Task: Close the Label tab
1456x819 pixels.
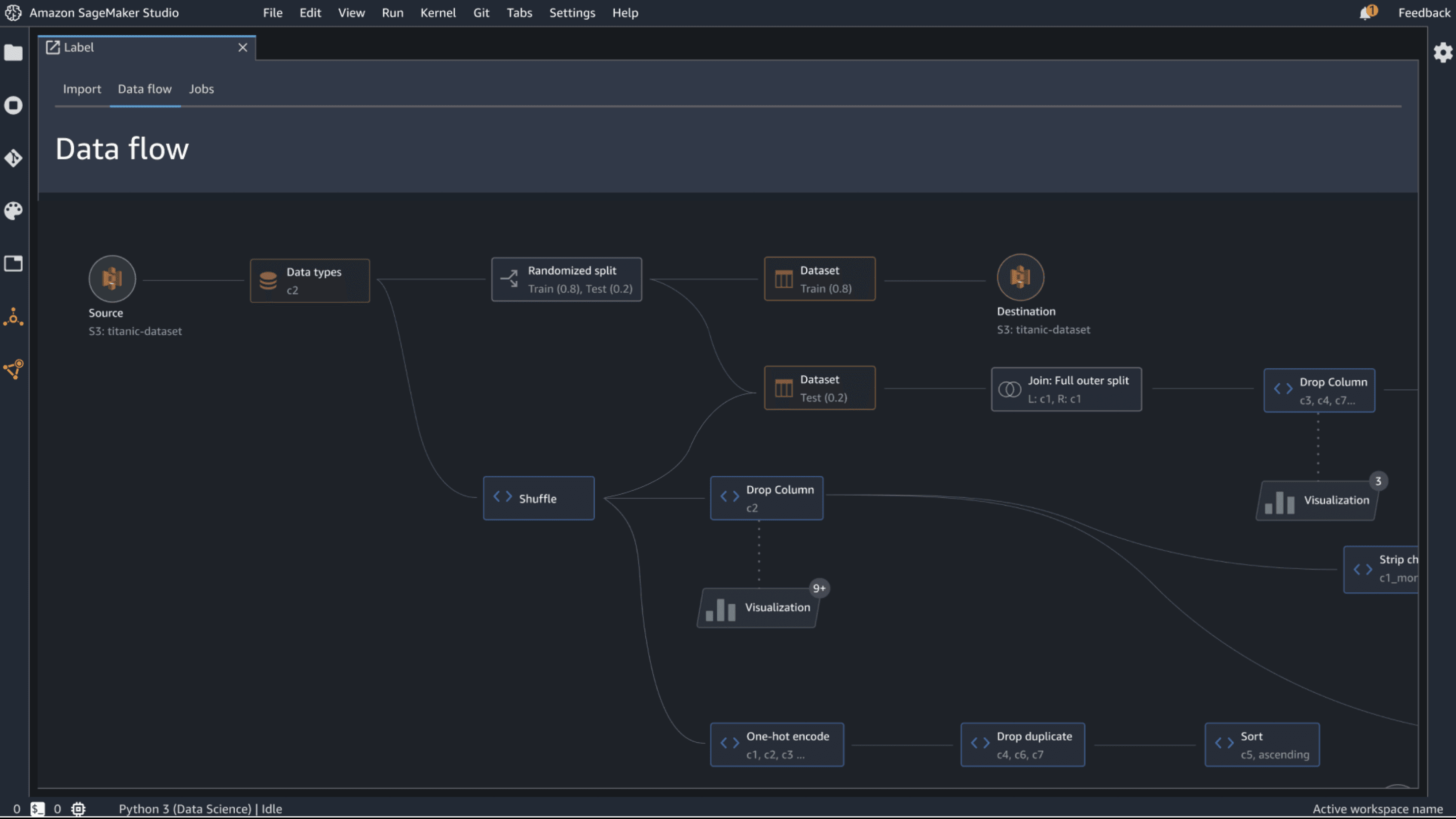Action: pos(243,48)
